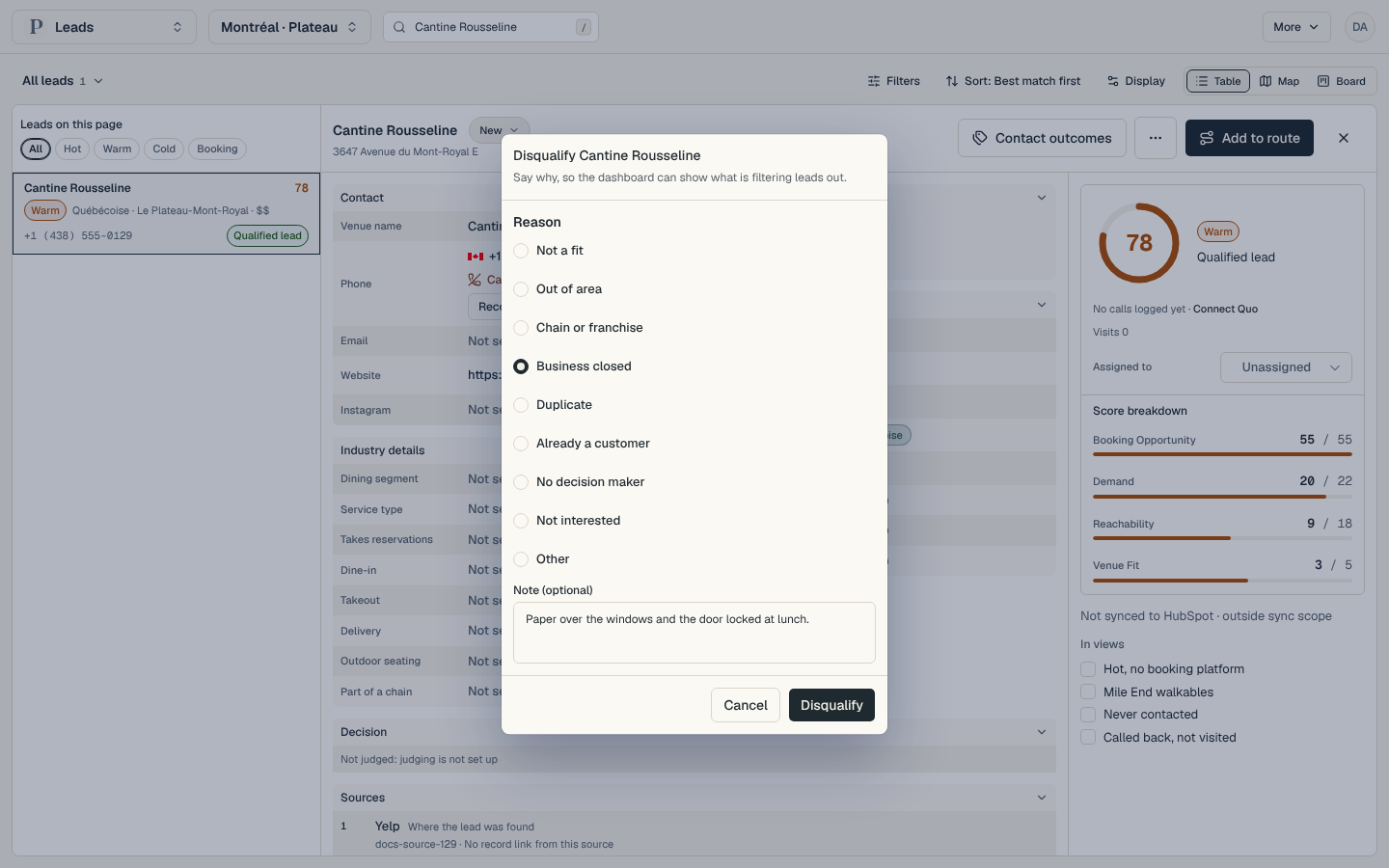Select the Already a customer reason

coord(521,444)
